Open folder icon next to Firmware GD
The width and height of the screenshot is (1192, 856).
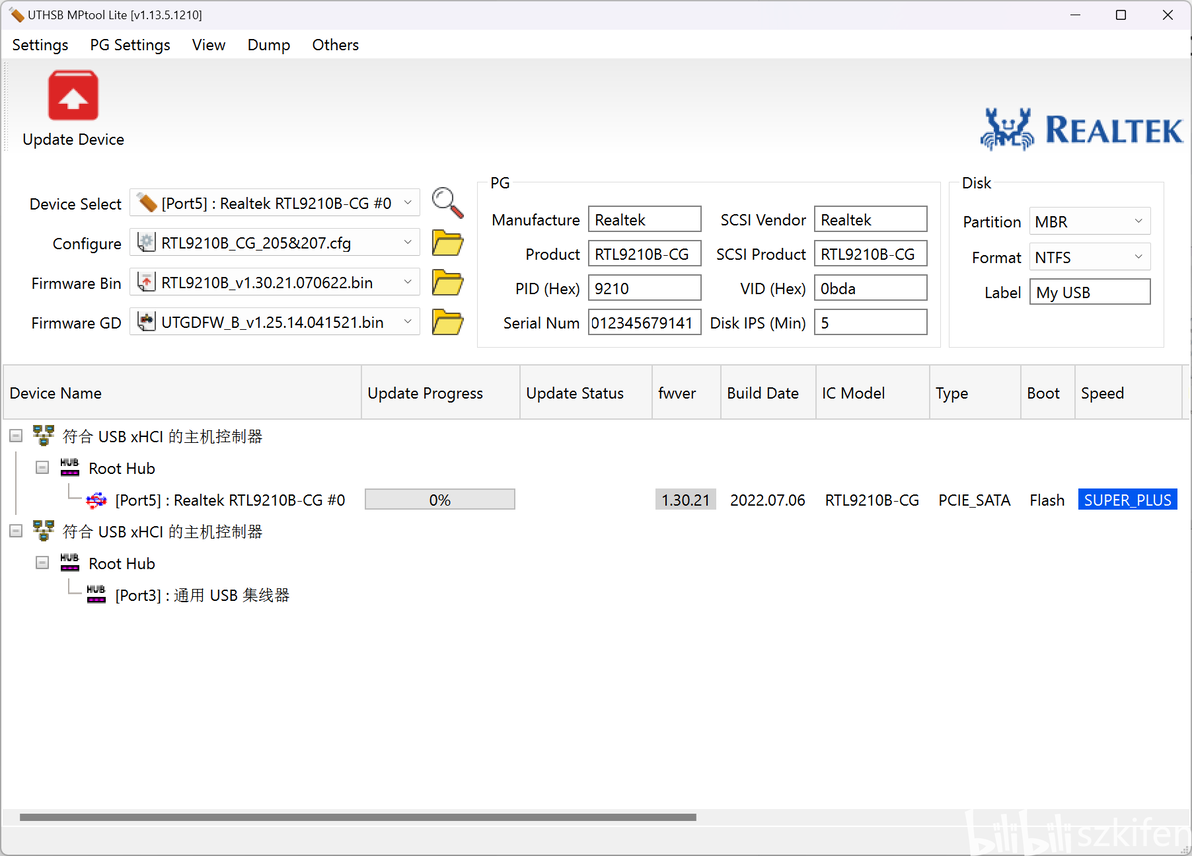tap(448, 322)
